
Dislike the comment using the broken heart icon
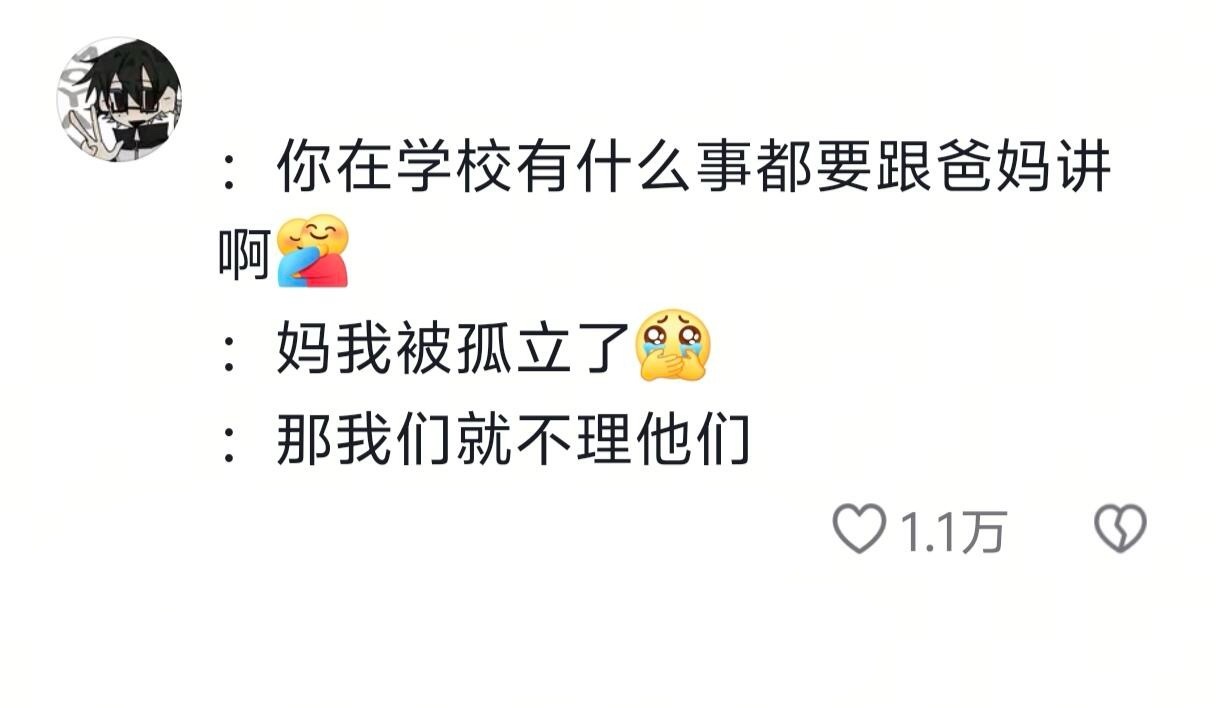pos(1120,529)
